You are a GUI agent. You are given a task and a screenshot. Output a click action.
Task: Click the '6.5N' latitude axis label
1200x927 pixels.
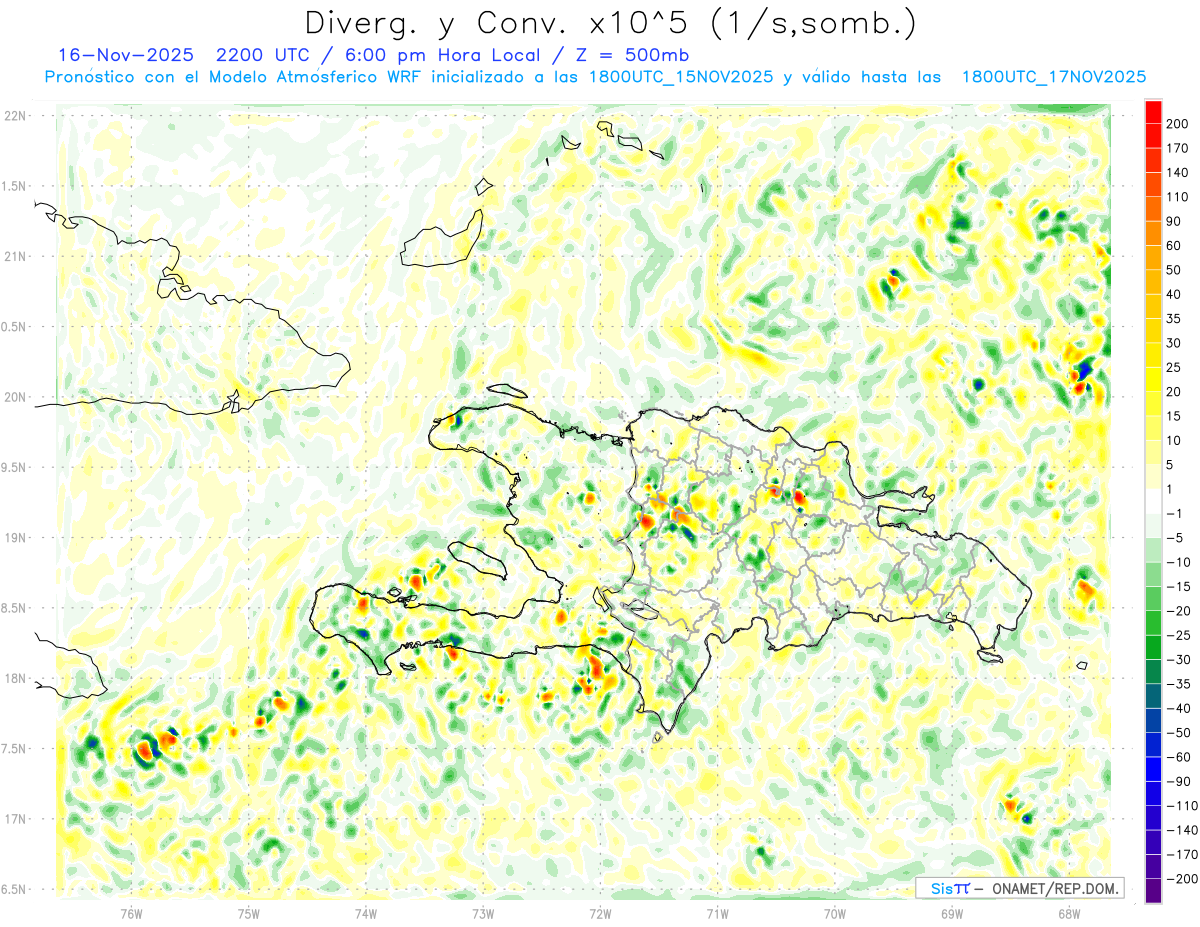[13, 889]
